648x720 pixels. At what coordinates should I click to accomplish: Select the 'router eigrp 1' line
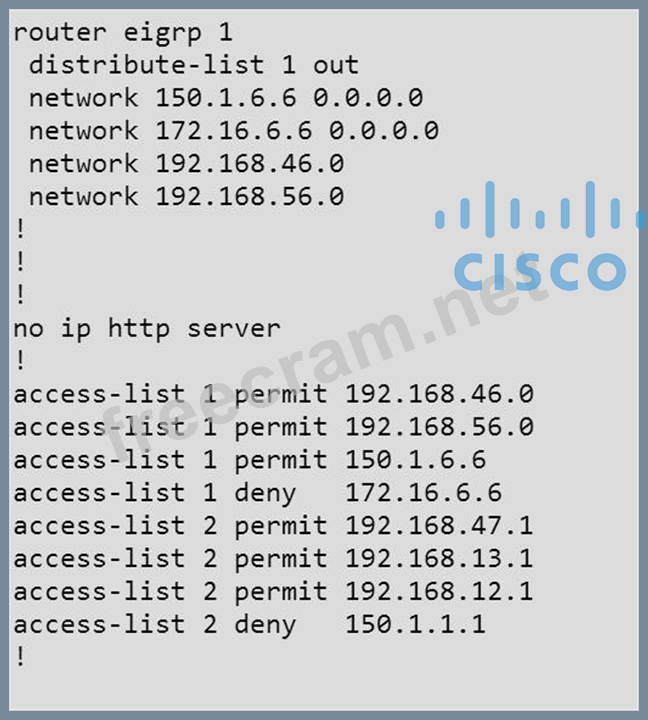pos(123,32)
